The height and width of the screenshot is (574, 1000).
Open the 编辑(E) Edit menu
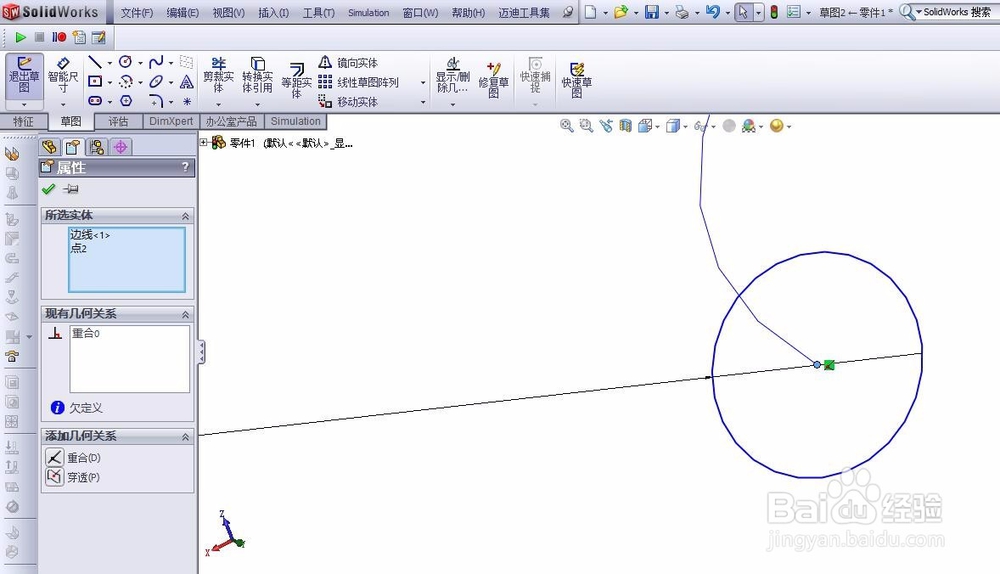tap(182, 12)
